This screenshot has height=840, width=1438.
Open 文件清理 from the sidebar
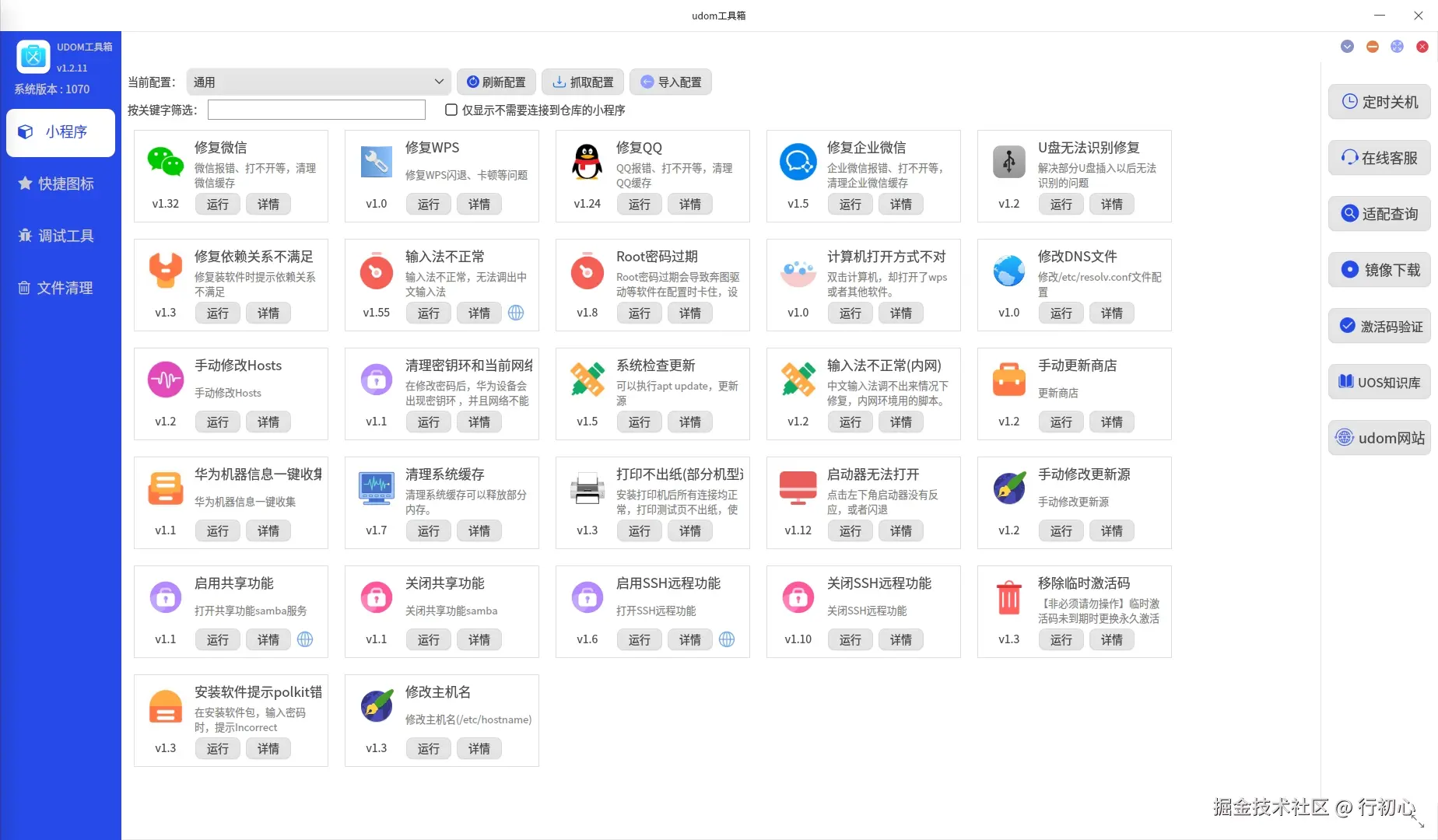60,288
